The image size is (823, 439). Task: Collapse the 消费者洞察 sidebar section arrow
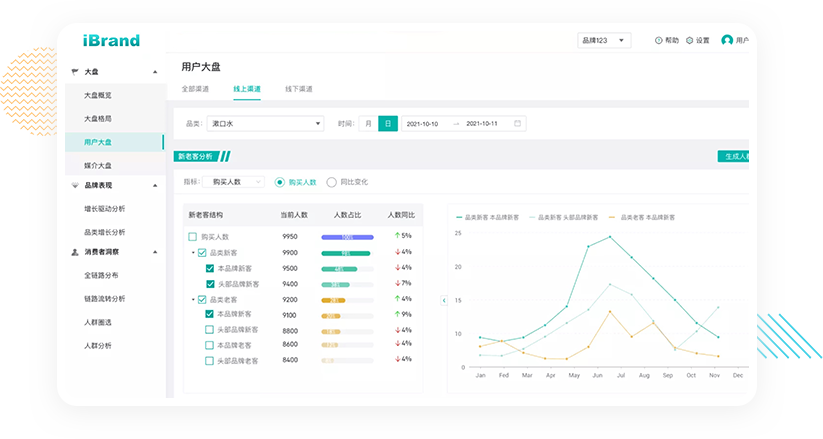point(155,252)
